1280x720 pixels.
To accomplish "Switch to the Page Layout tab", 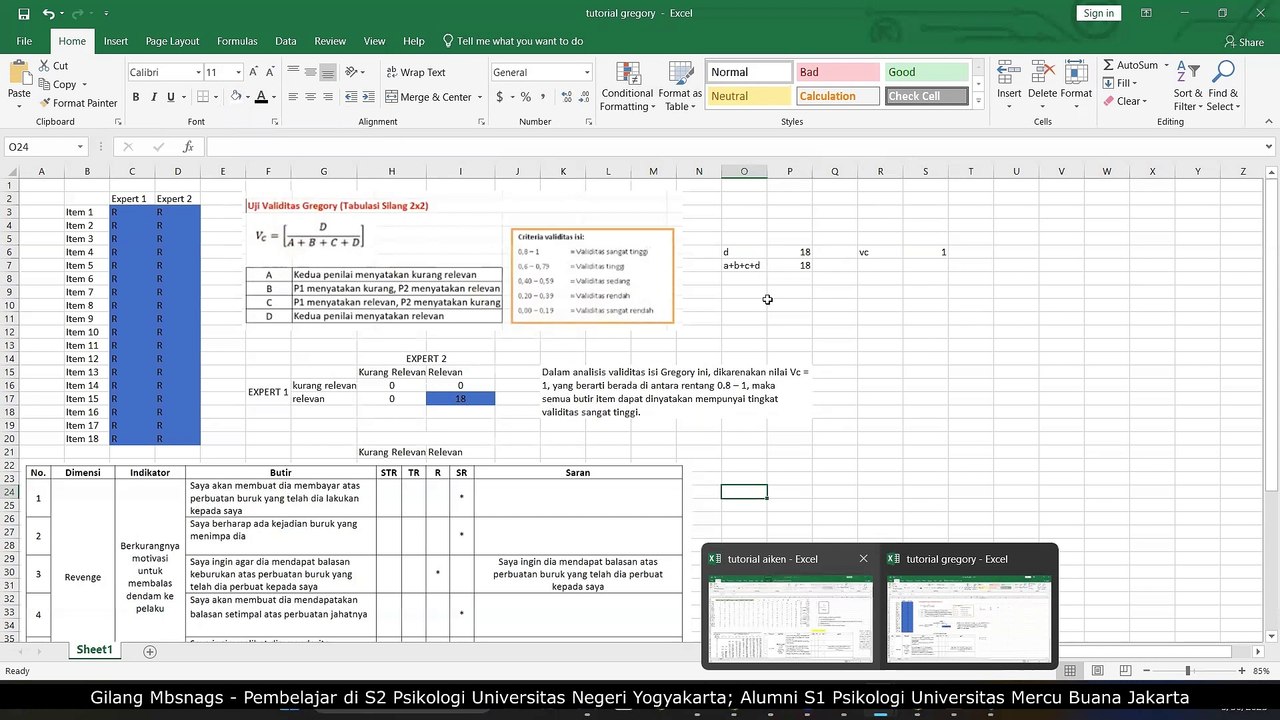I will [x=172, y=41].
